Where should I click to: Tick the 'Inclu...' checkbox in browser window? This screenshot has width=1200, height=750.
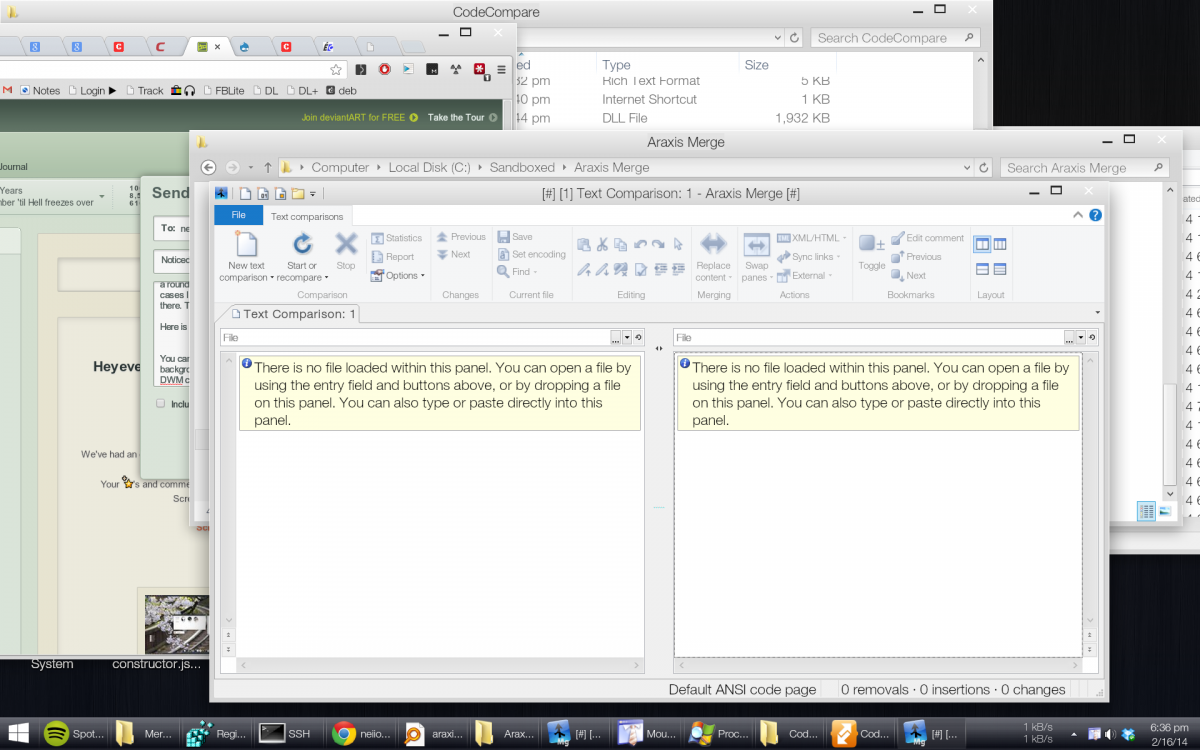click(x=161, y=404)
